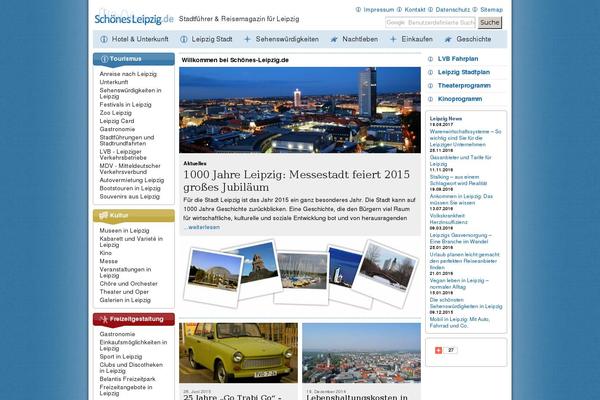Open Chöre und Orchester link

(129, 284)
